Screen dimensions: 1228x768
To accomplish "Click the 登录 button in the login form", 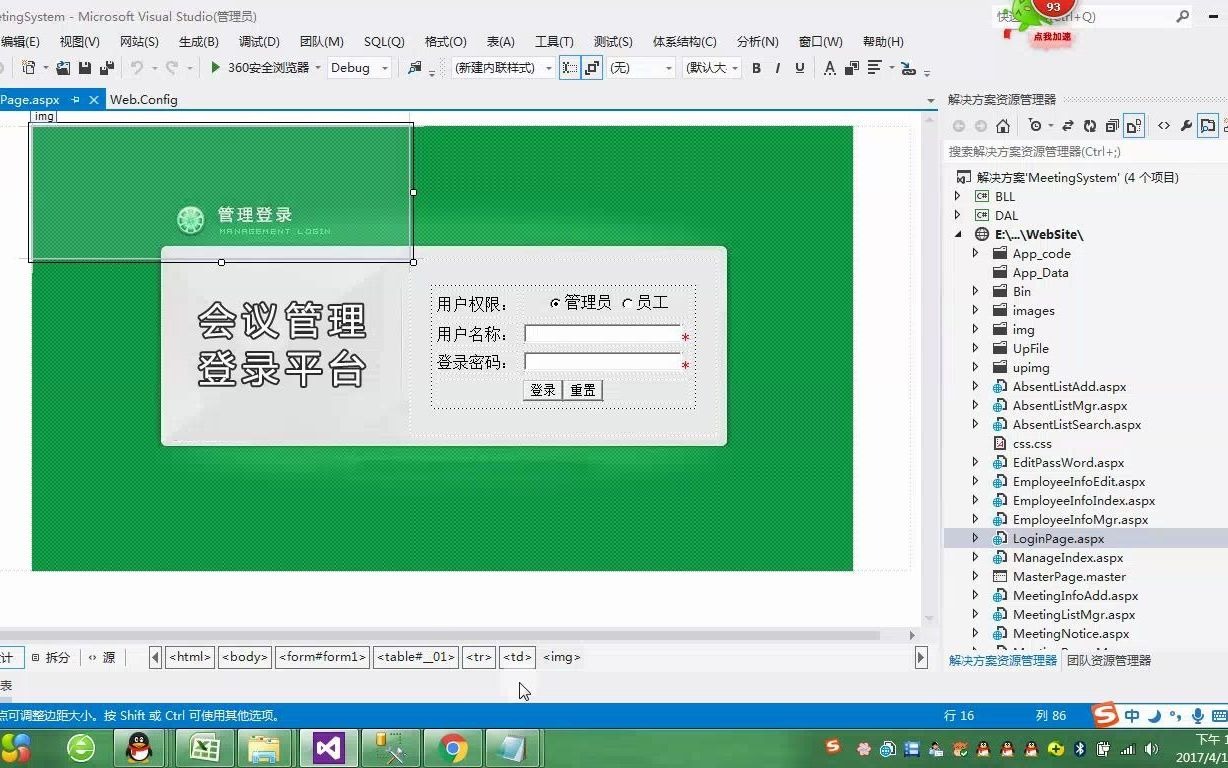I will [x=542, y=390].
